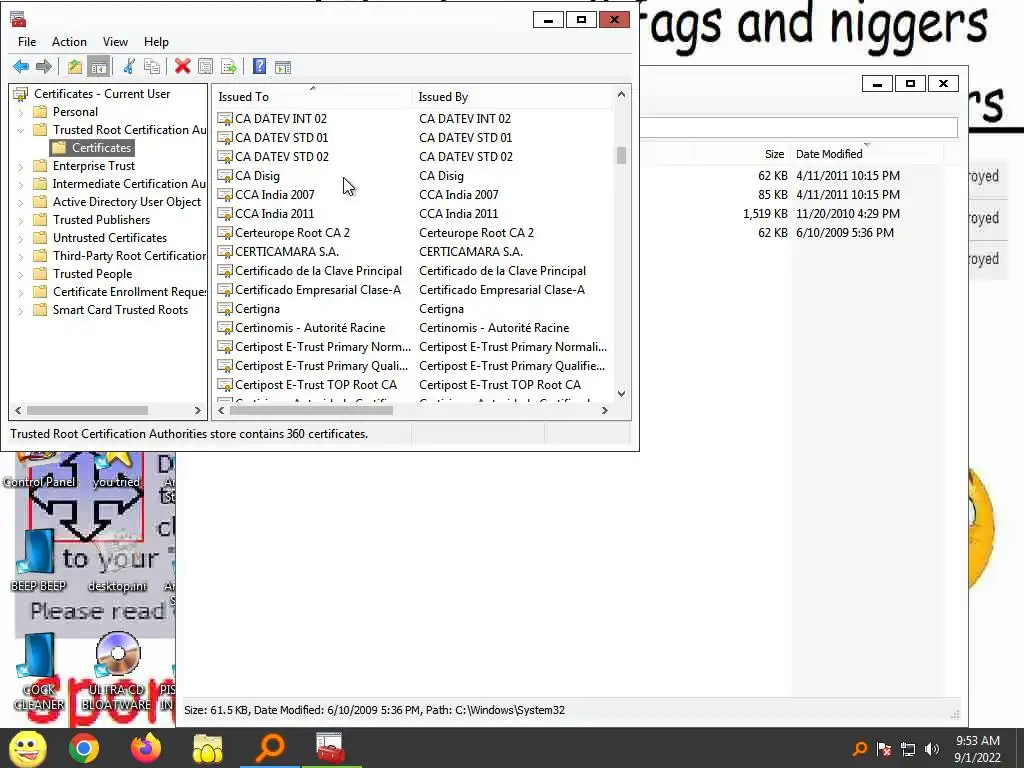
Task: Select the CA DATEV STD 01 certificate
Action: point(281,138)
